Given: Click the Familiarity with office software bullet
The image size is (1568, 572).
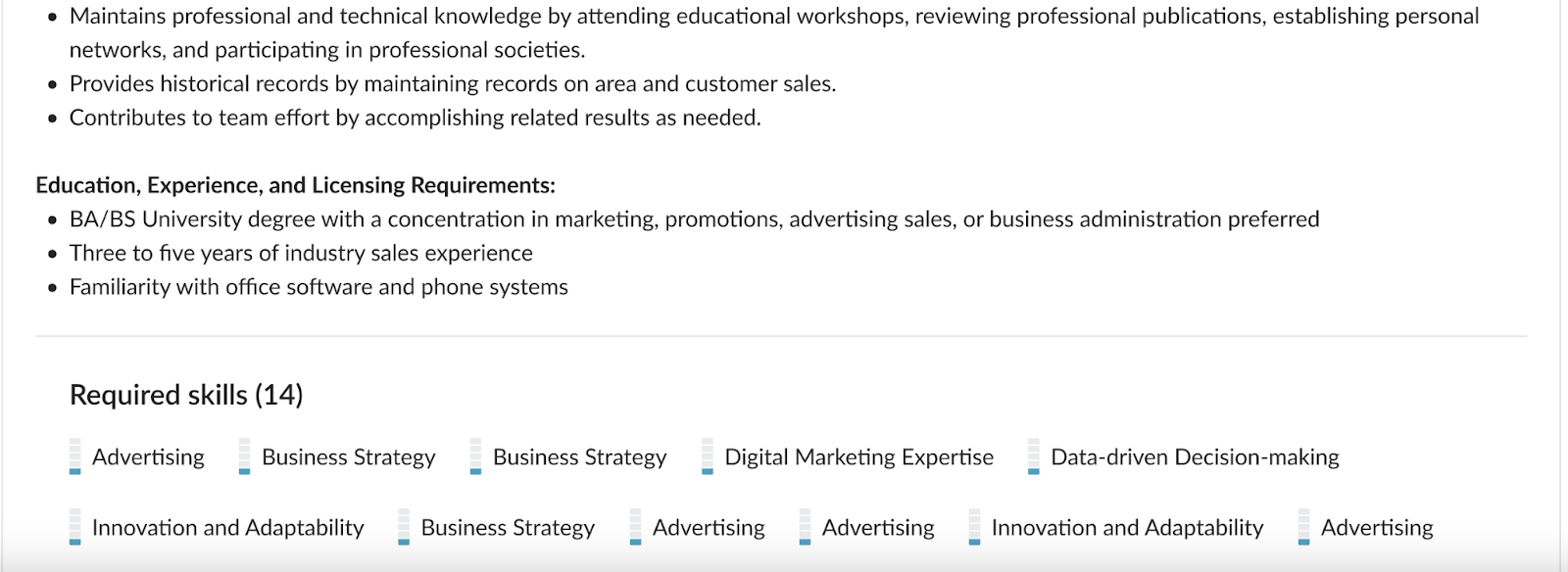Looking at the screenshot, I should coord(318,287).
